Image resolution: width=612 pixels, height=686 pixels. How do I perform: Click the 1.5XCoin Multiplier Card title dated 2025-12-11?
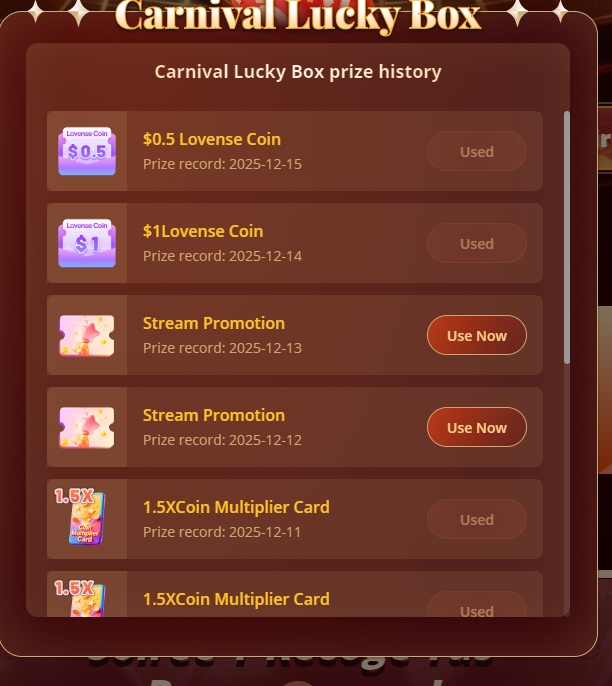click(x=236, y=507)
